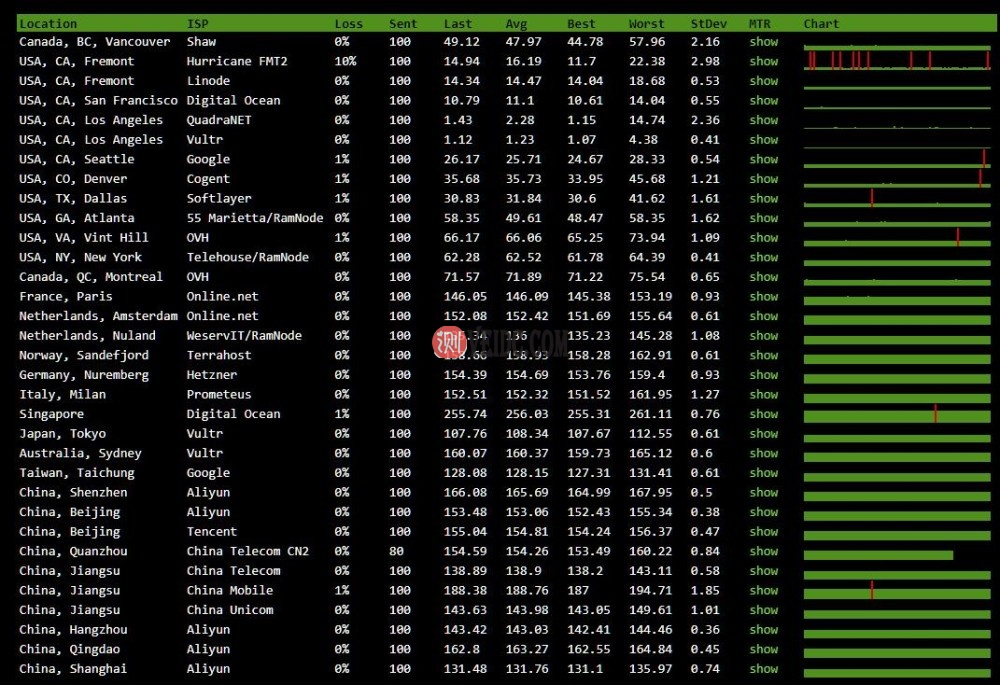Show MTR for Canada, BC, Vancouver Shaw

point(763,41)
